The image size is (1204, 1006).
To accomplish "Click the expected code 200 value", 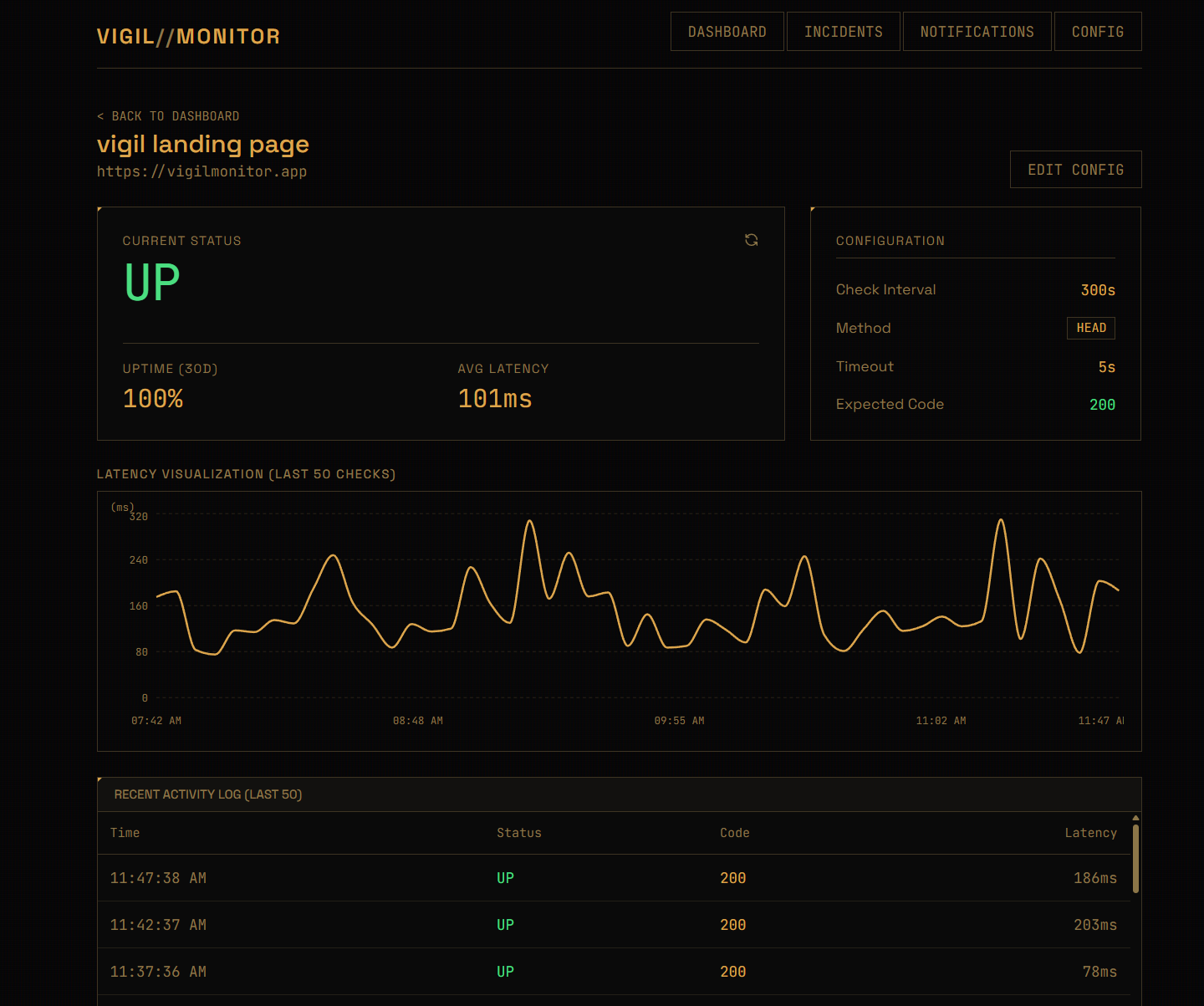I will coord(1102,405).
